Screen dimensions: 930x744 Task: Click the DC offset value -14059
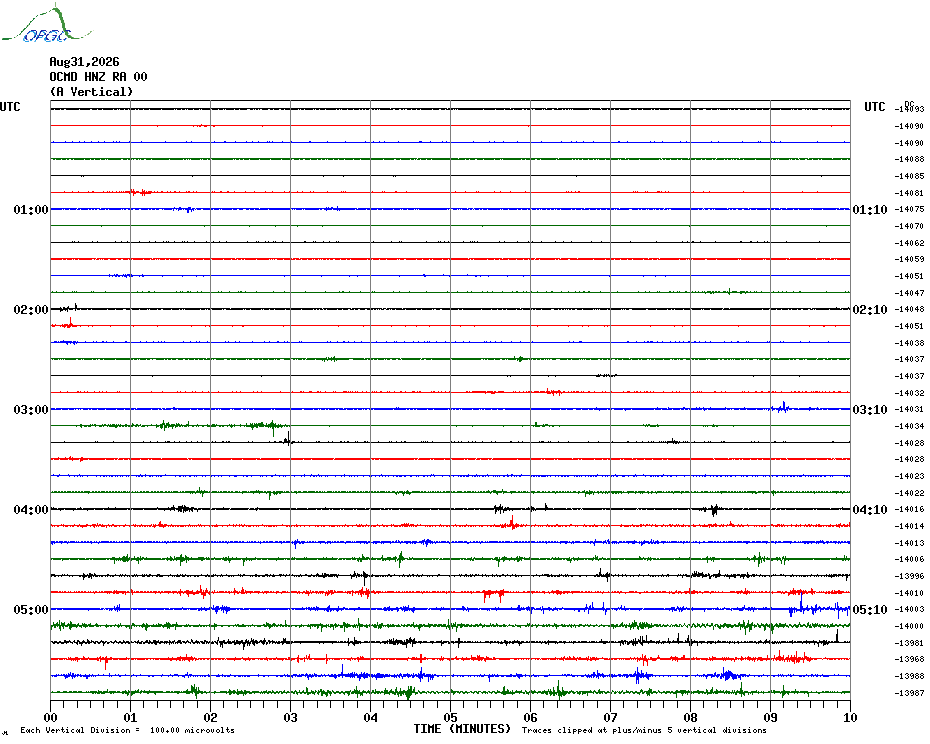click(x=909, y=259)
